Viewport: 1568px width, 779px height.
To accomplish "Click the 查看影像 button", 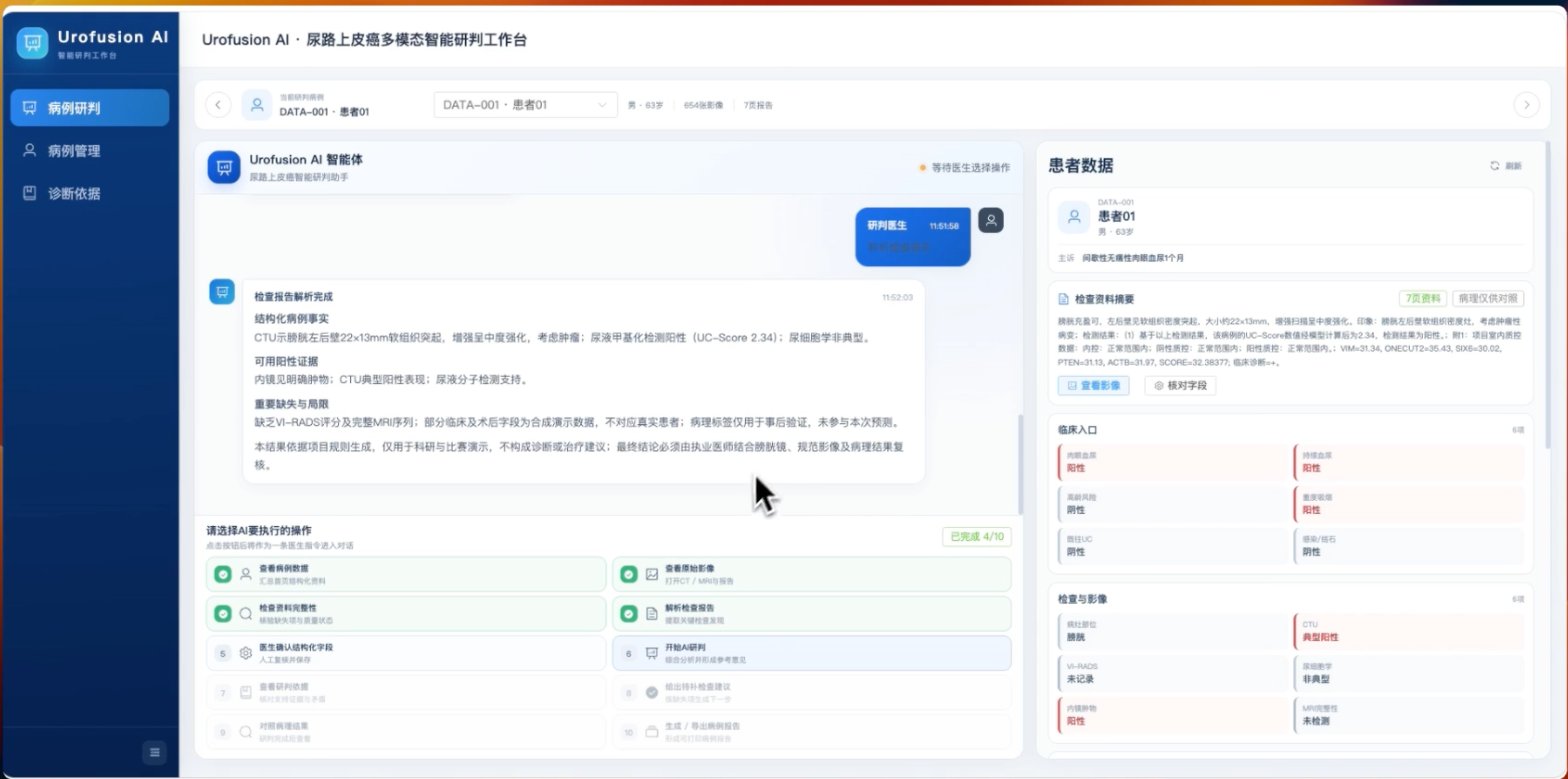I will (1093, 385).
